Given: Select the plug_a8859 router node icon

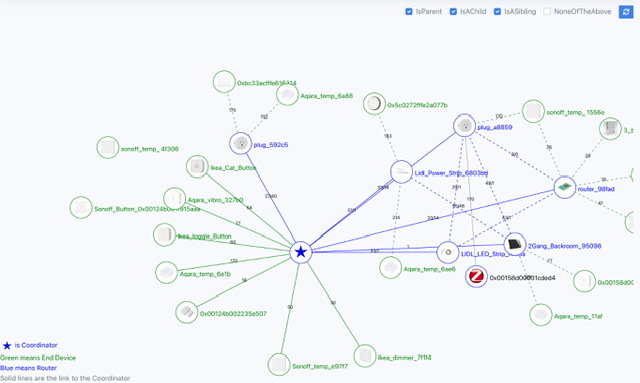Looking at the screenshot, I should point(464,125).
